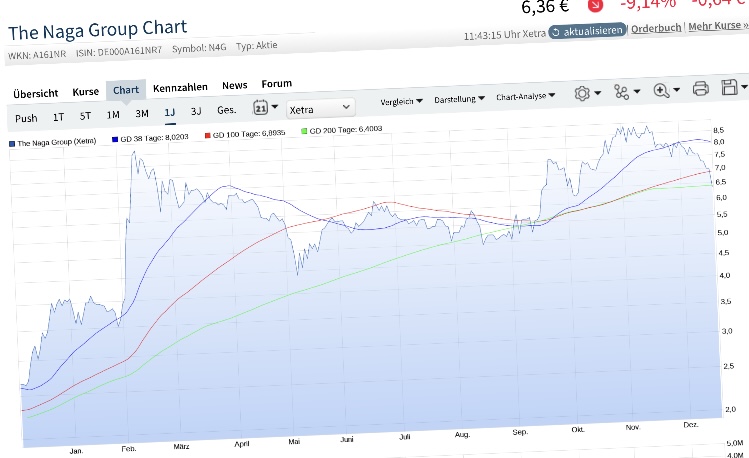This screenshot has height=458, width=749.
Task: Click the print chart icon
Action: coord(700,89)
